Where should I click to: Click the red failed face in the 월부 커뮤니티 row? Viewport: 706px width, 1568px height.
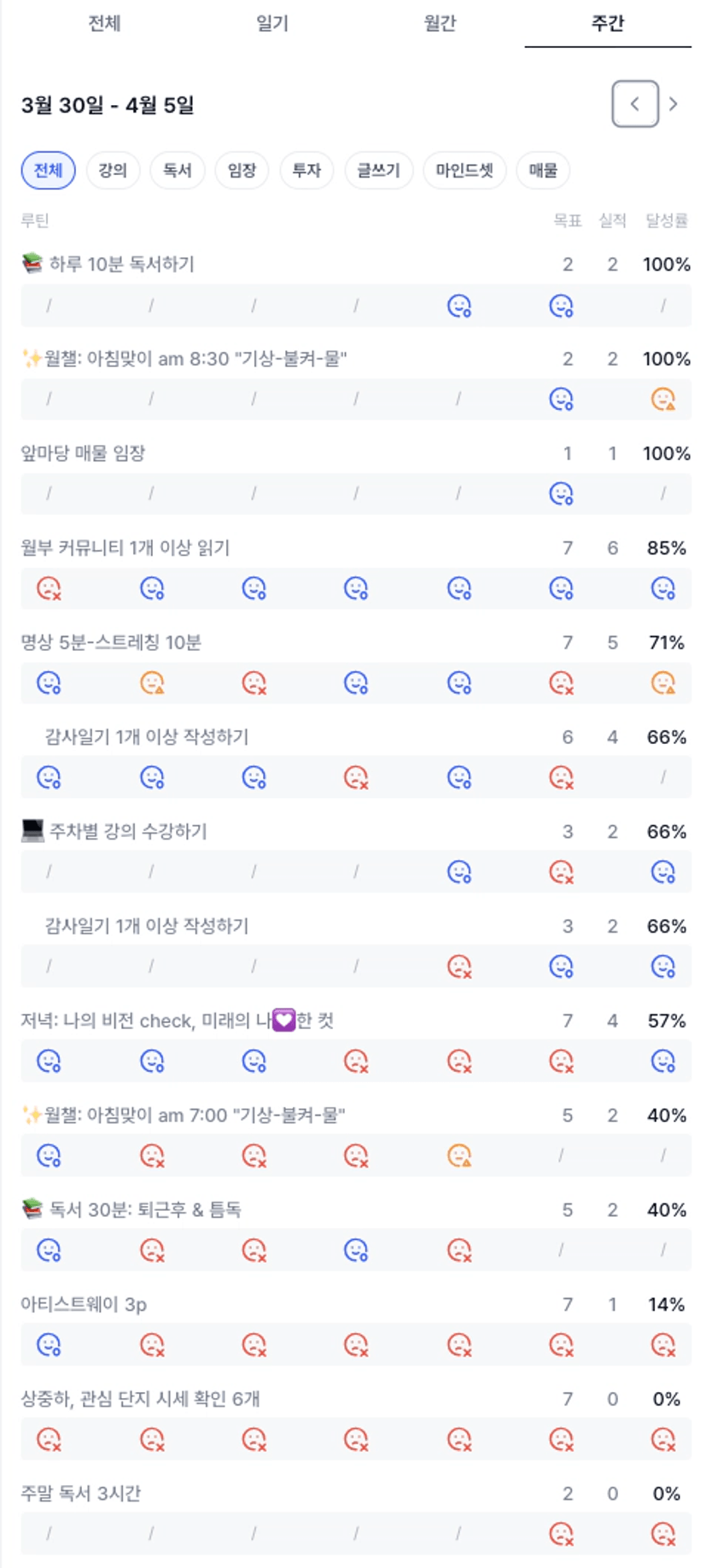49,588
